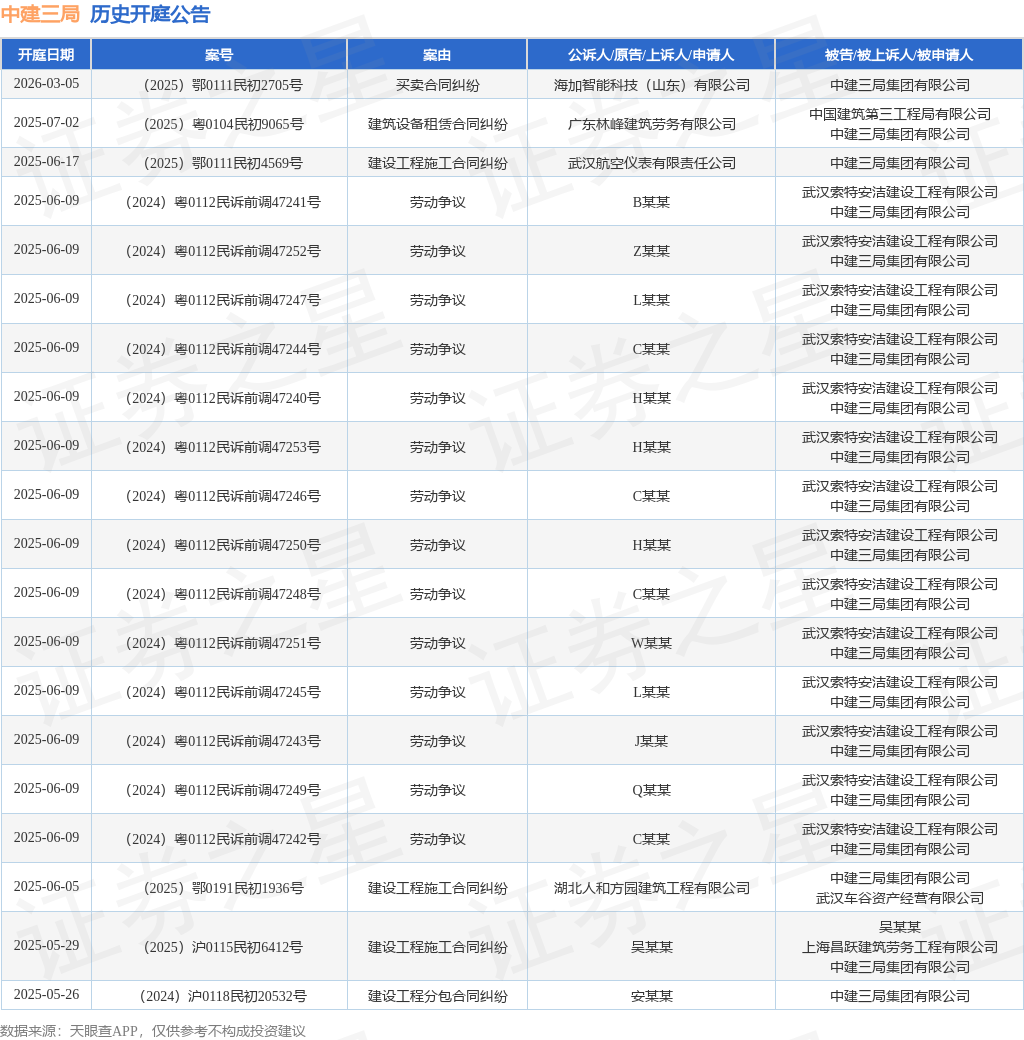This screenshot has width=1024, height=1040.
Task: Click case number ending 民诉前调47241号
Action: (223, 202)
